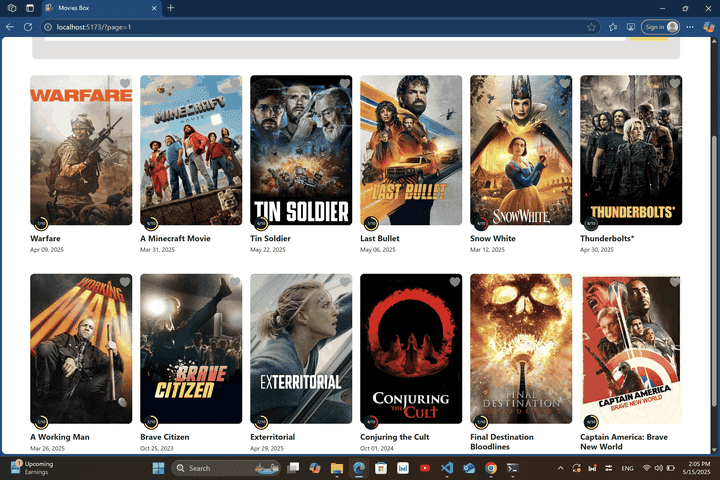Favorite Thunderbolts* with the heart icon
Image resolution: width=720 pixels, height=480 pixels.
tap(675, 83)
